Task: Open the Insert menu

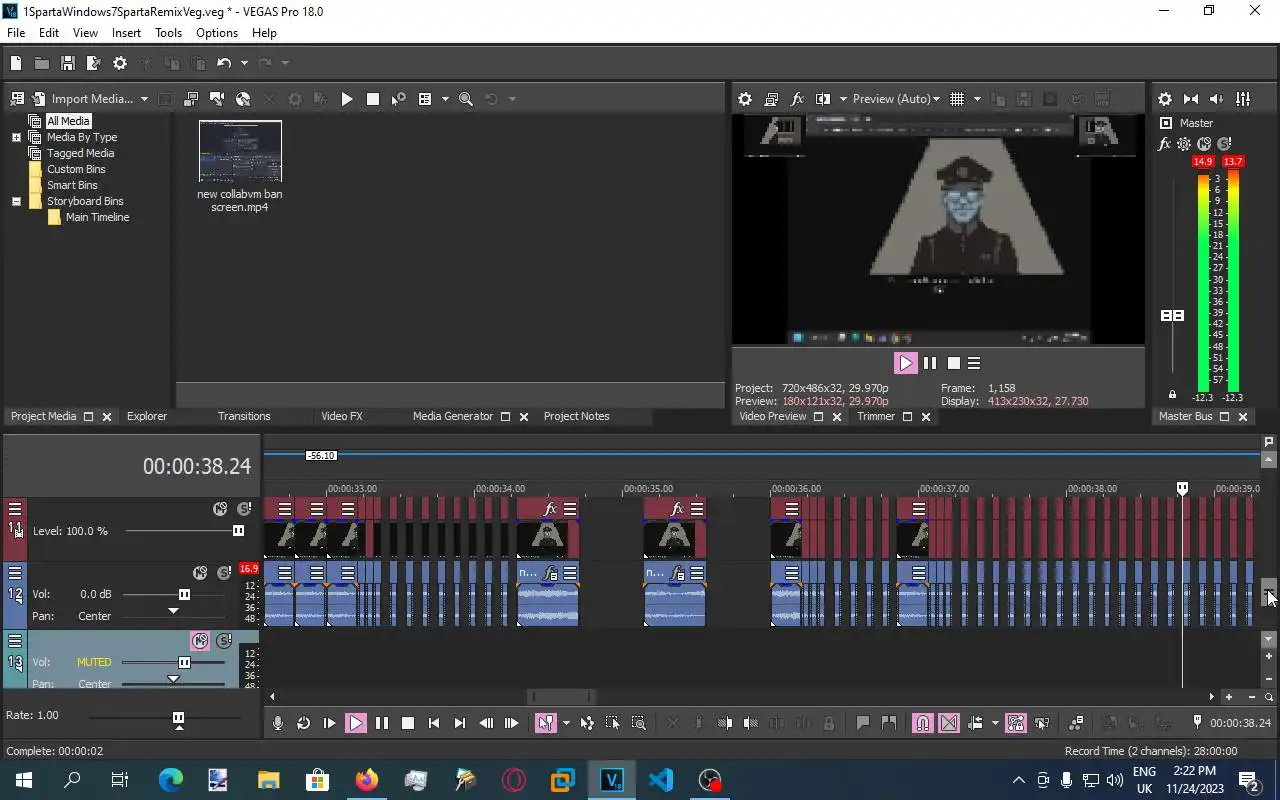Action: click(x=126, y=33)
